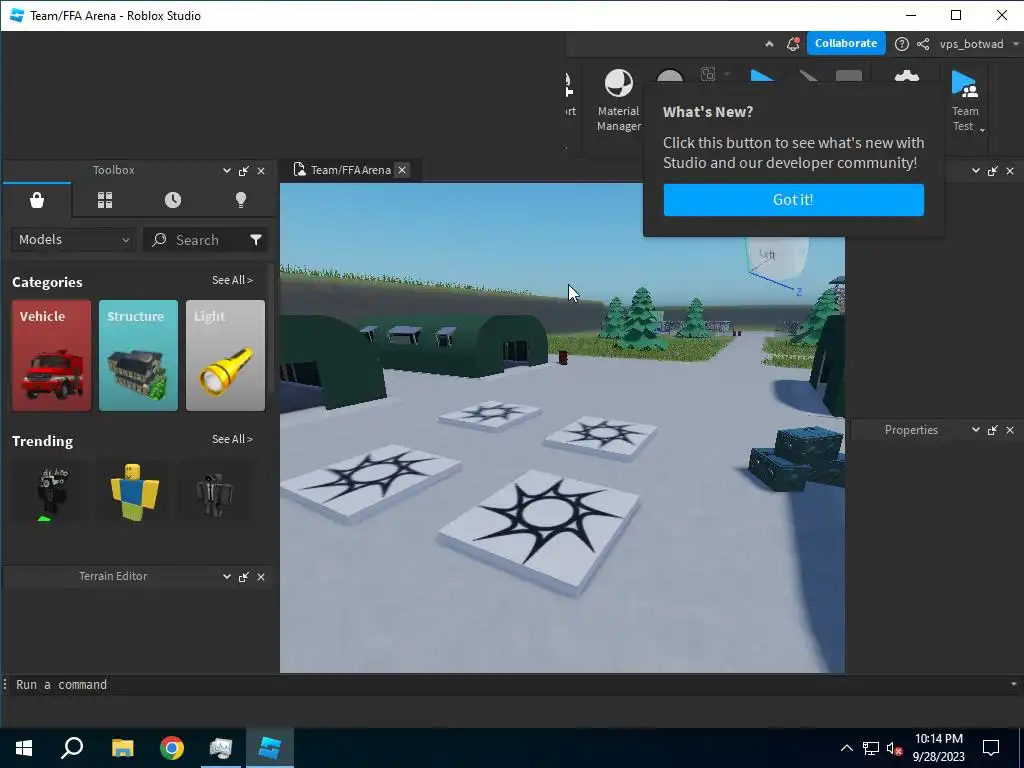Click the Roblox Studio taskbar icon
Screen dimensions: 1024x768
pyautogui.click(x=270, y=748)
